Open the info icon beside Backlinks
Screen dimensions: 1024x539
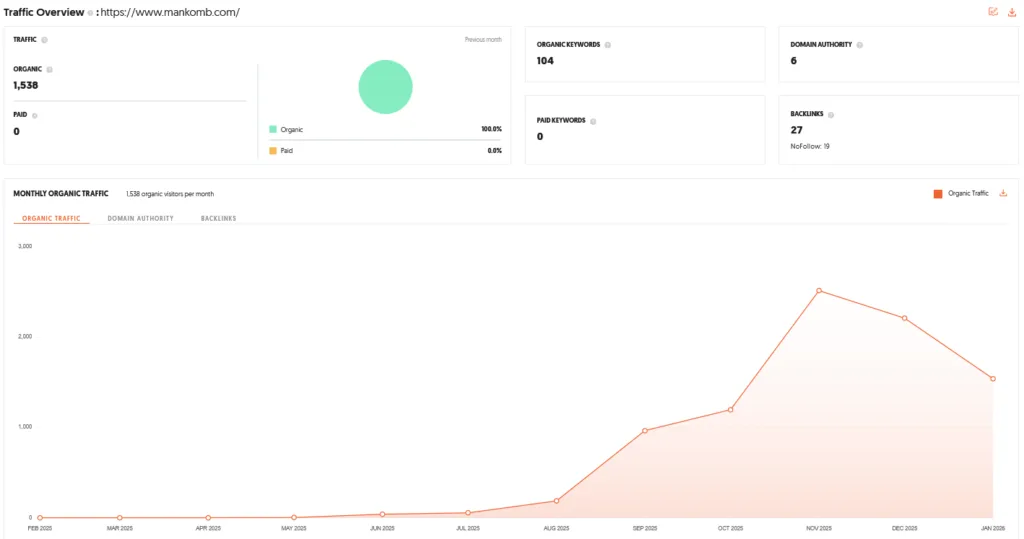pyautogui.click(x=831, y=115)
